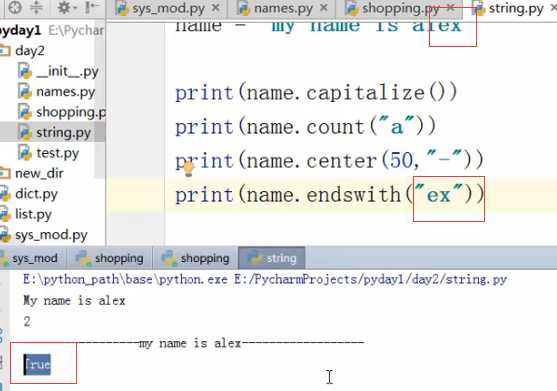Click the highlighted True output in console
Screen dimensions: 557x391
[37, 365]
